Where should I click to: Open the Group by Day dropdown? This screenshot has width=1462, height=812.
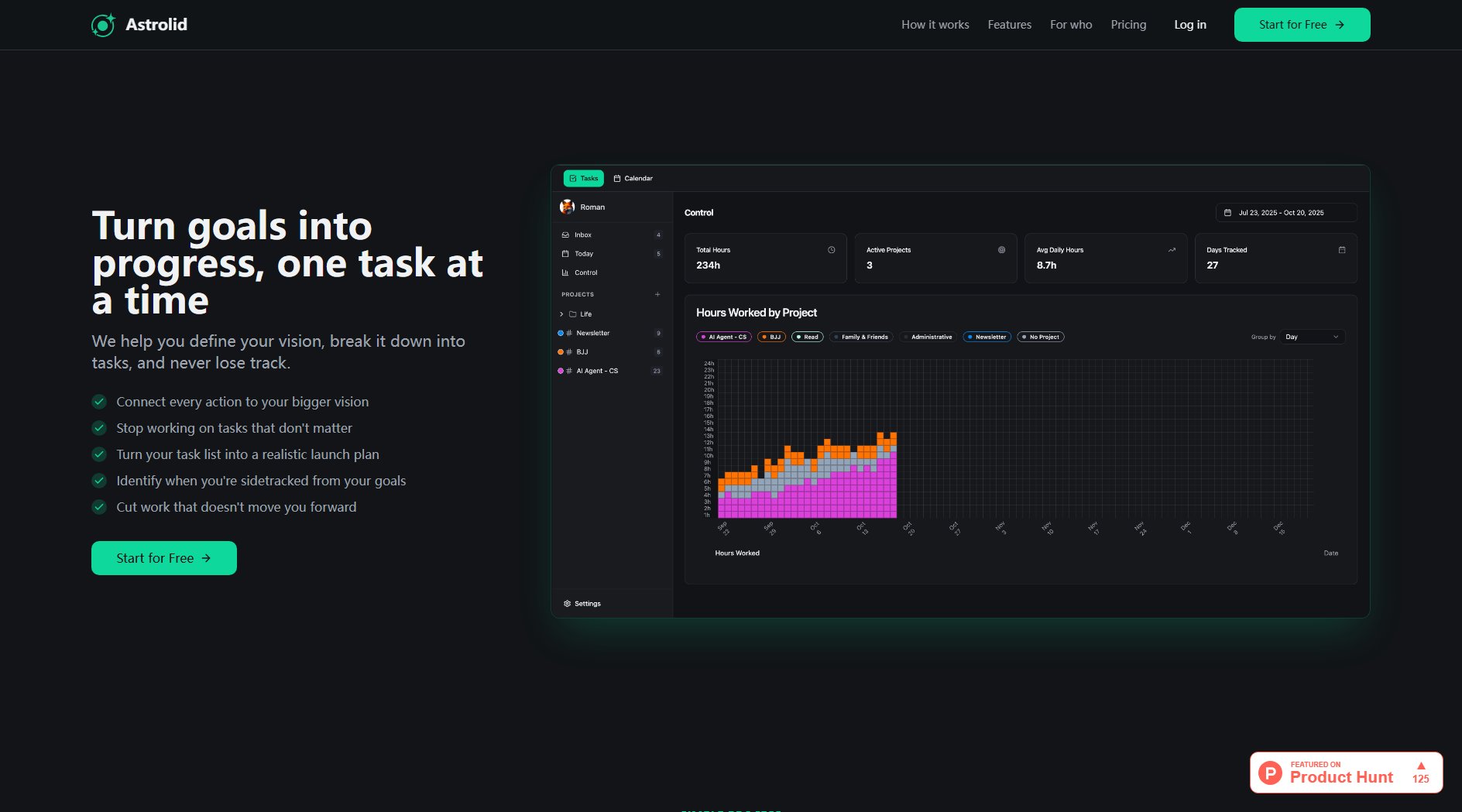[x=1312, y=337]
